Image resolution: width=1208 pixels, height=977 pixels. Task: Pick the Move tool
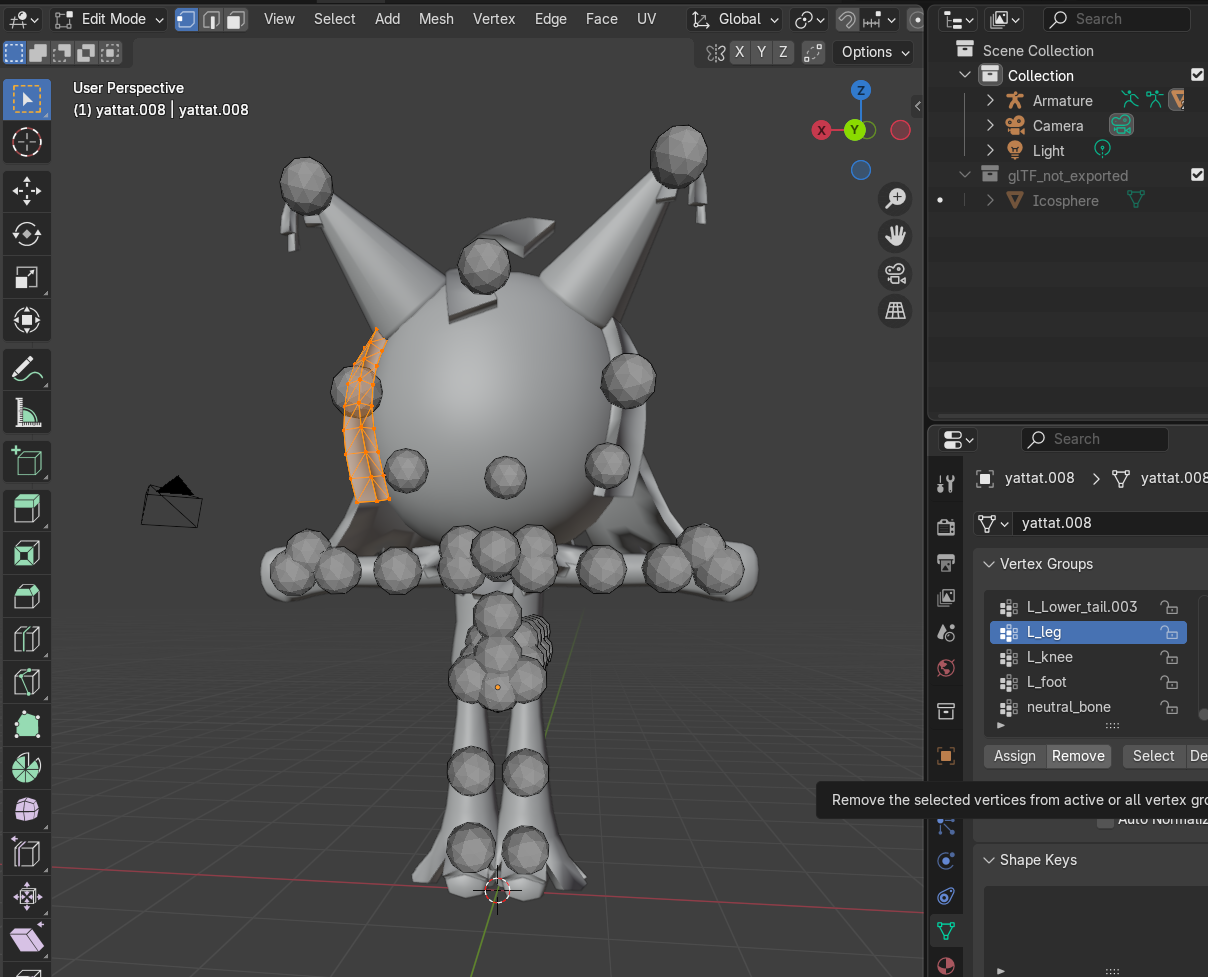(x=27, y=191)
